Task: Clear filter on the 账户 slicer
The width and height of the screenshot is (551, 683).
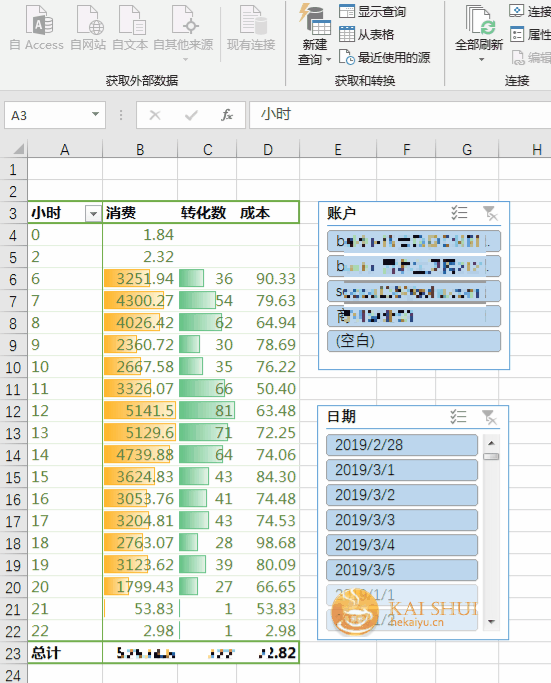Action: click(490, 213)
